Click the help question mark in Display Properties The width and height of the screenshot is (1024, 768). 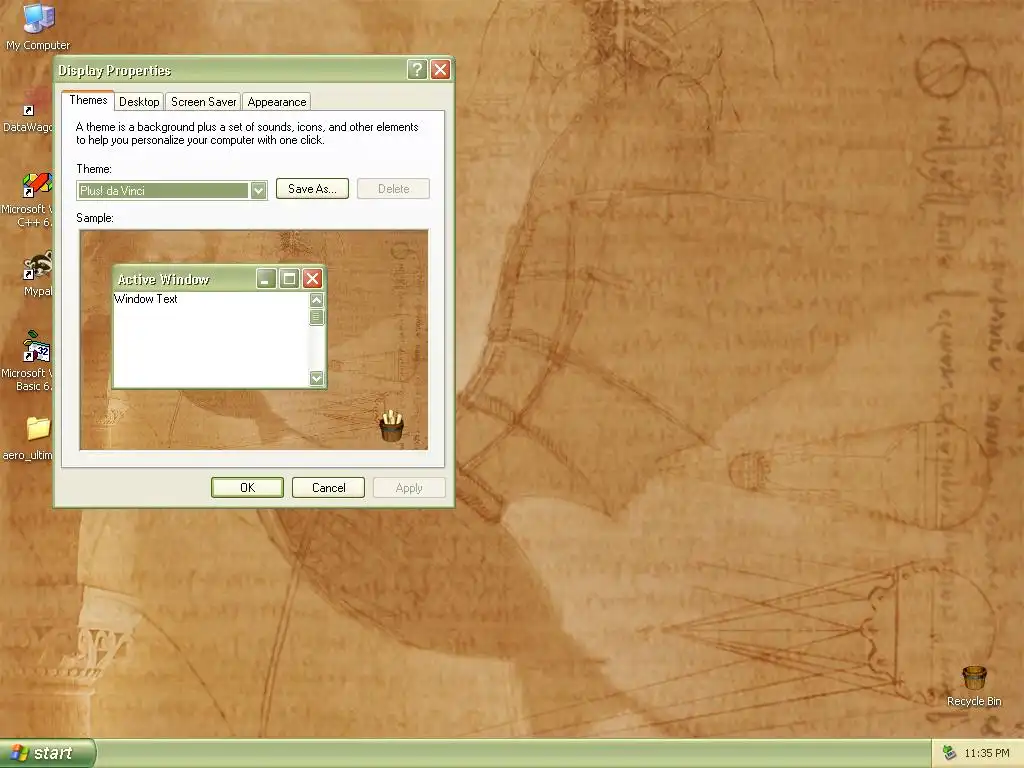pyautogui.click(x=417, y=69)
